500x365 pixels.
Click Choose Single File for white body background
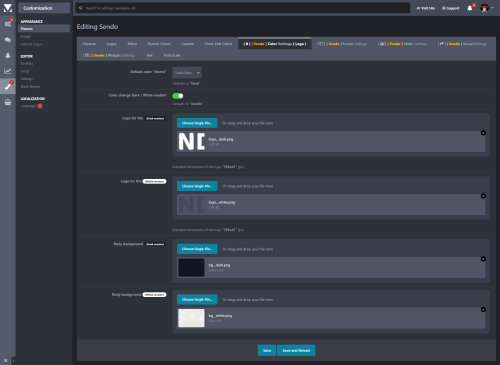(197, 300)
